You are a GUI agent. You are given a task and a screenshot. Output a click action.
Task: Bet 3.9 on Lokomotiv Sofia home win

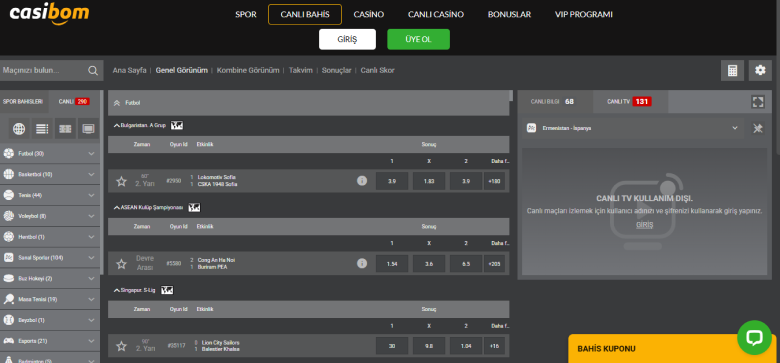[392, 181]
